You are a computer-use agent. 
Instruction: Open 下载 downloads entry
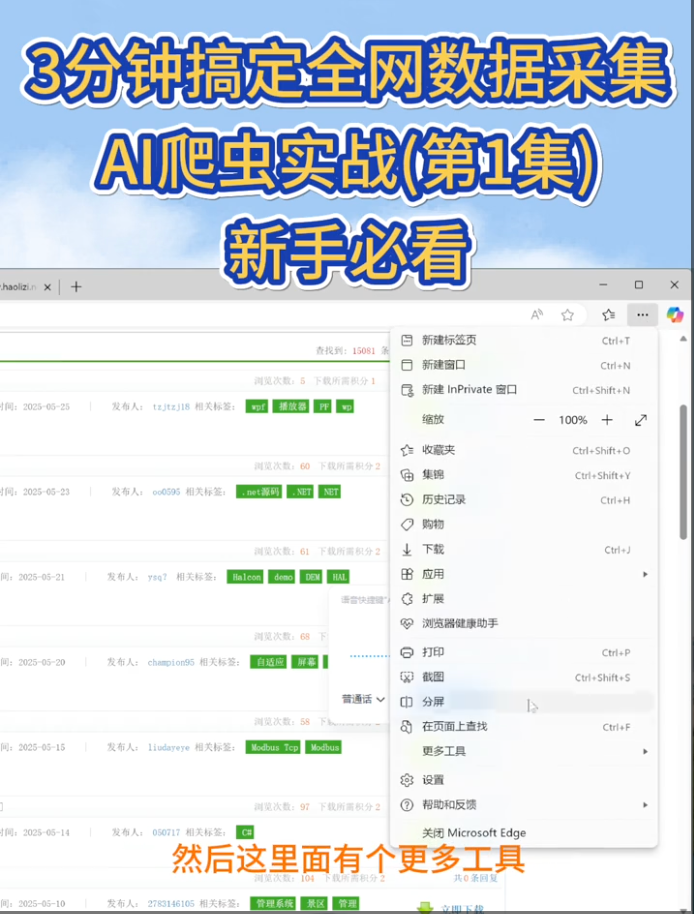[523, 549]
